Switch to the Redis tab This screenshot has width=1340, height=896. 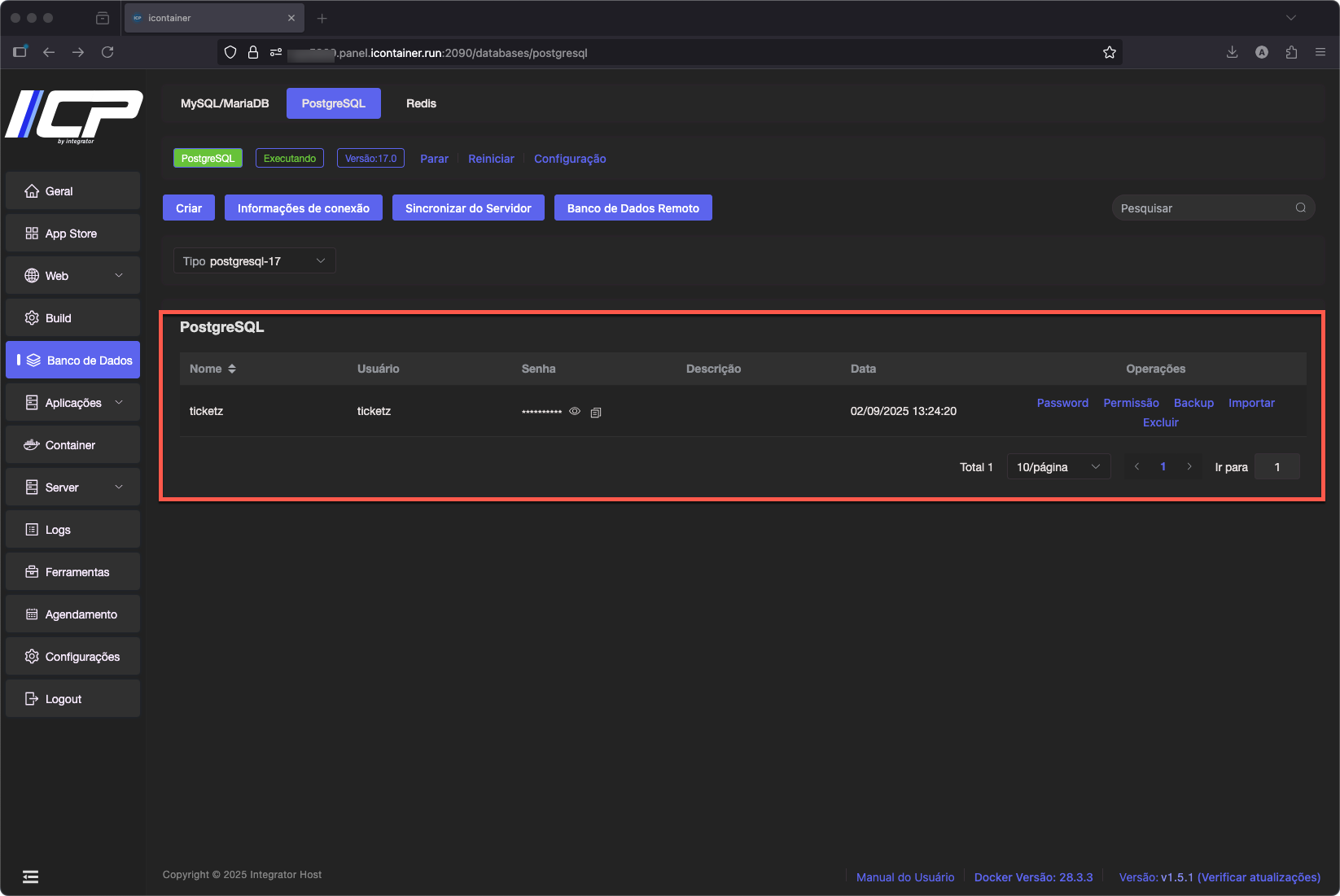coord(421,103)
